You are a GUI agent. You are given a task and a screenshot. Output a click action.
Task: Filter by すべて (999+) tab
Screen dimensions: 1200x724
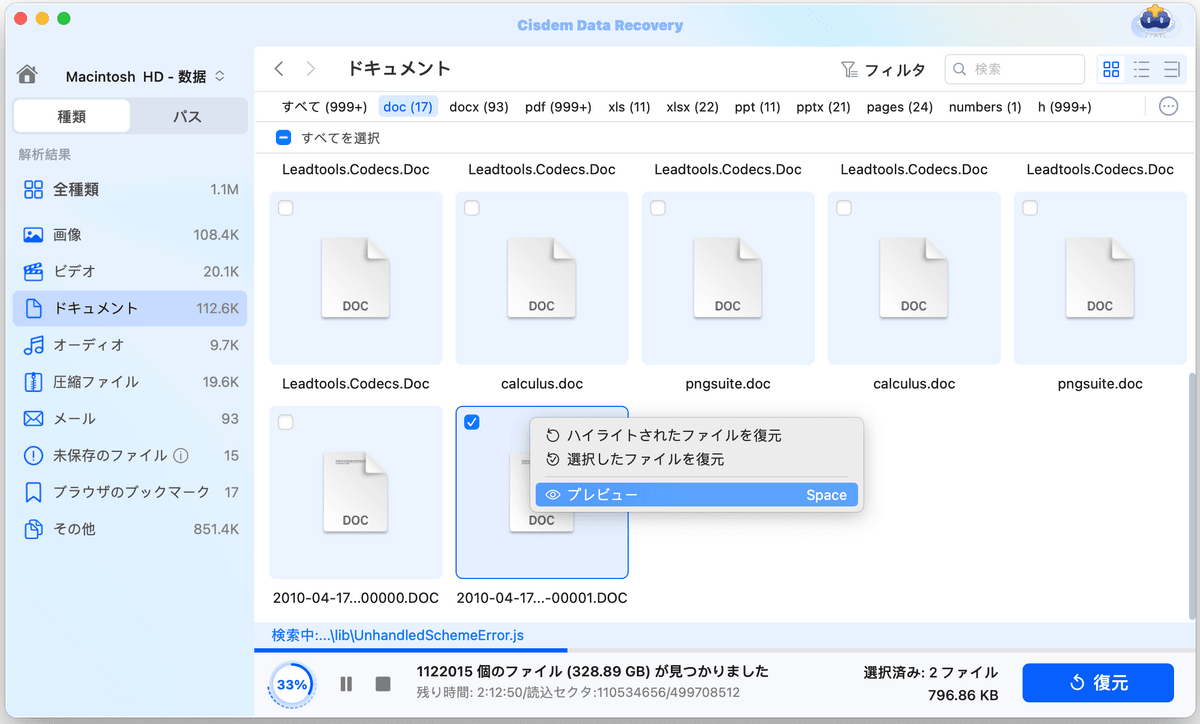point(324,107)
